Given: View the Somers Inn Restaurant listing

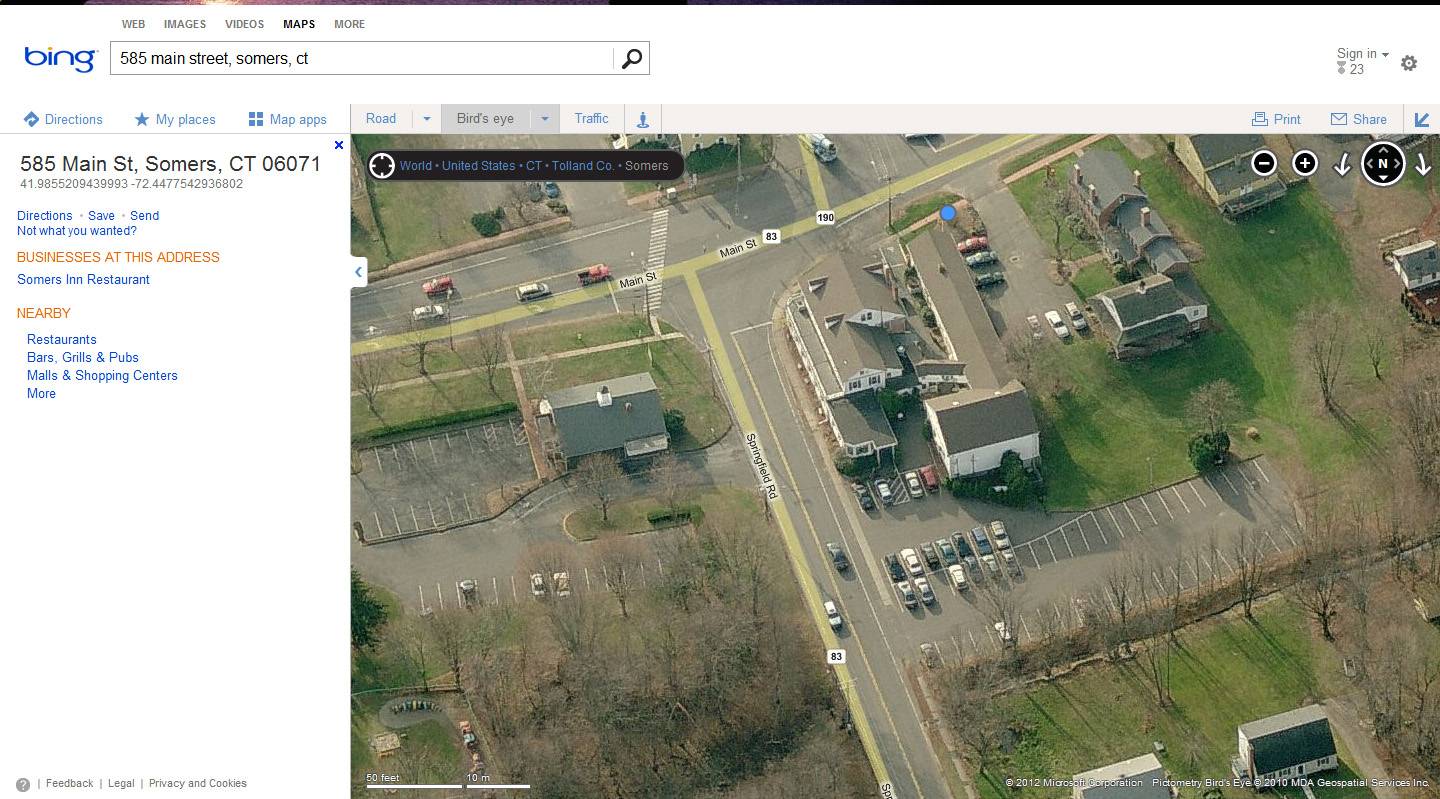Looking at the screenshot, I should coord(83,279).
